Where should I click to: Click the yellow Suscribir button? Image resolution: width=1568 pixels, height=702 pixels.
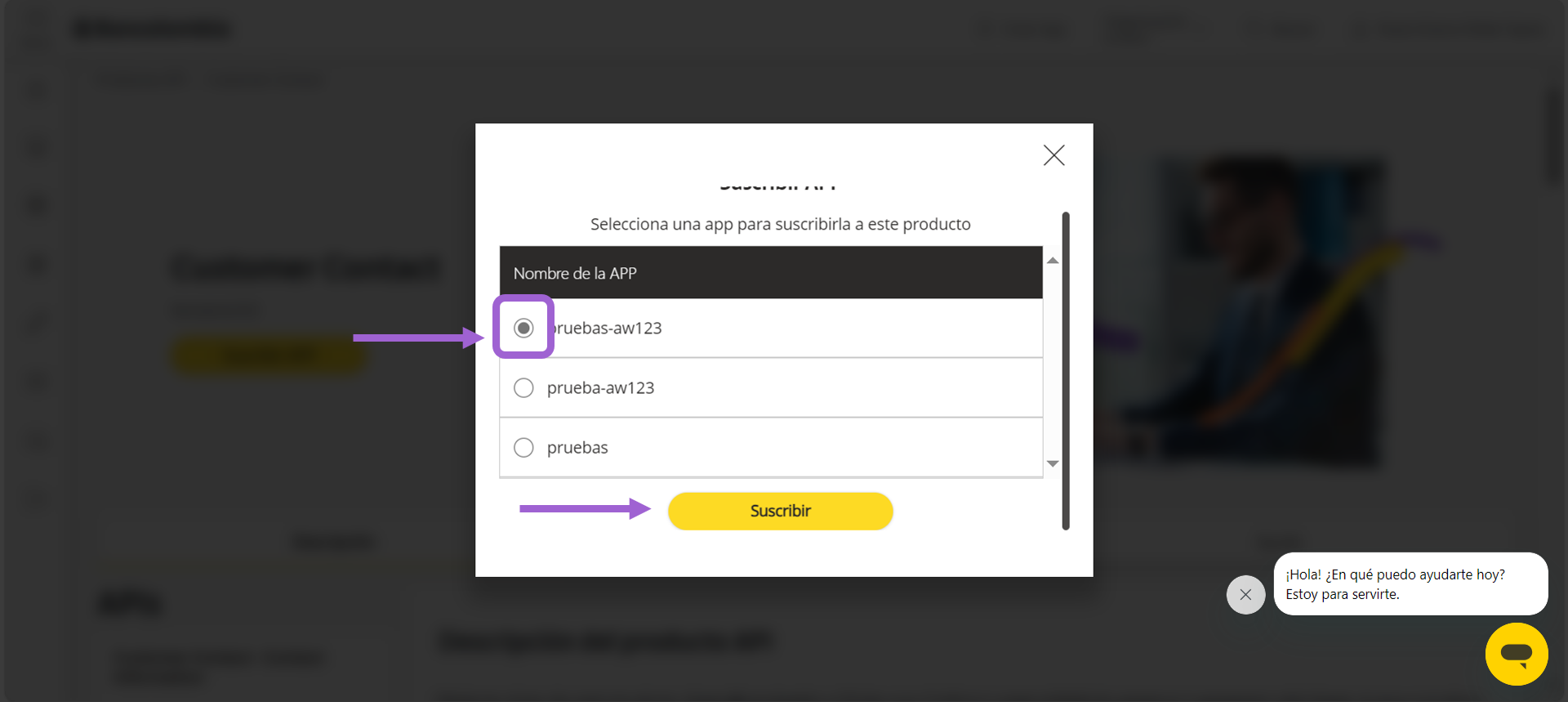tap(780, 511)
